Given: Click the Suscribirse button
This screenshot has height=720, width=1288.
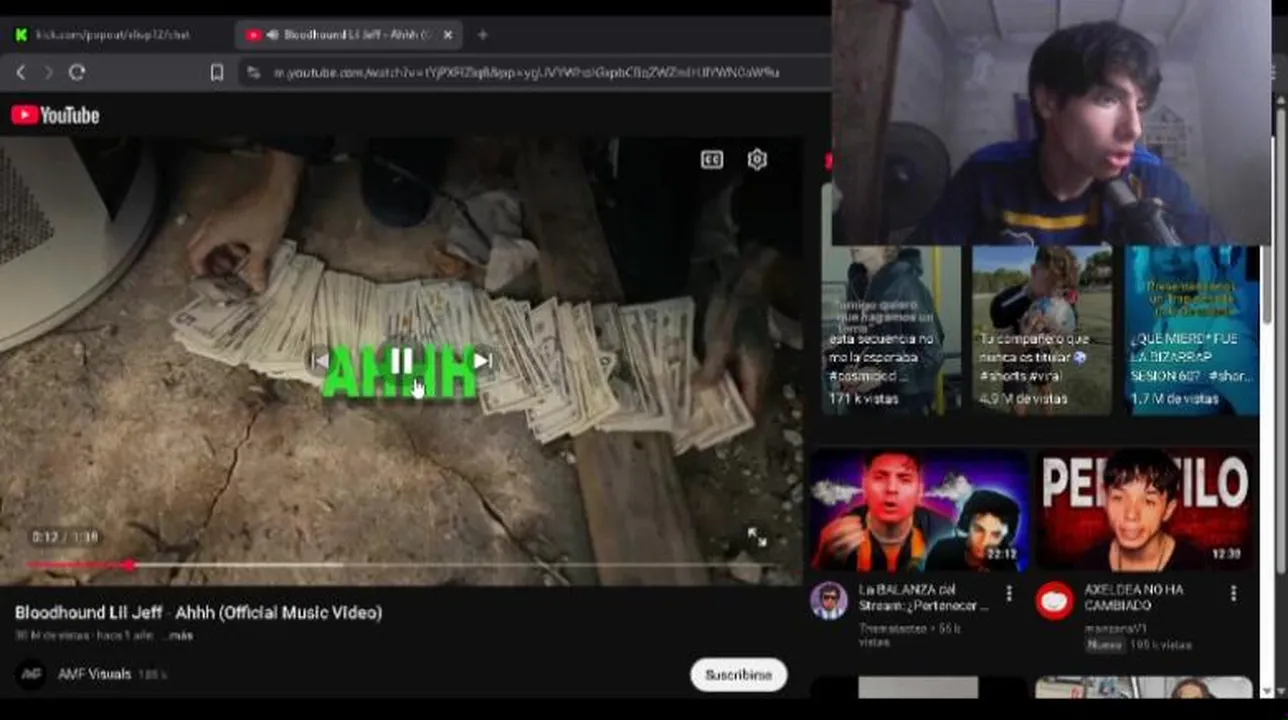Looking at the screenshot, I should pos(738,675).
